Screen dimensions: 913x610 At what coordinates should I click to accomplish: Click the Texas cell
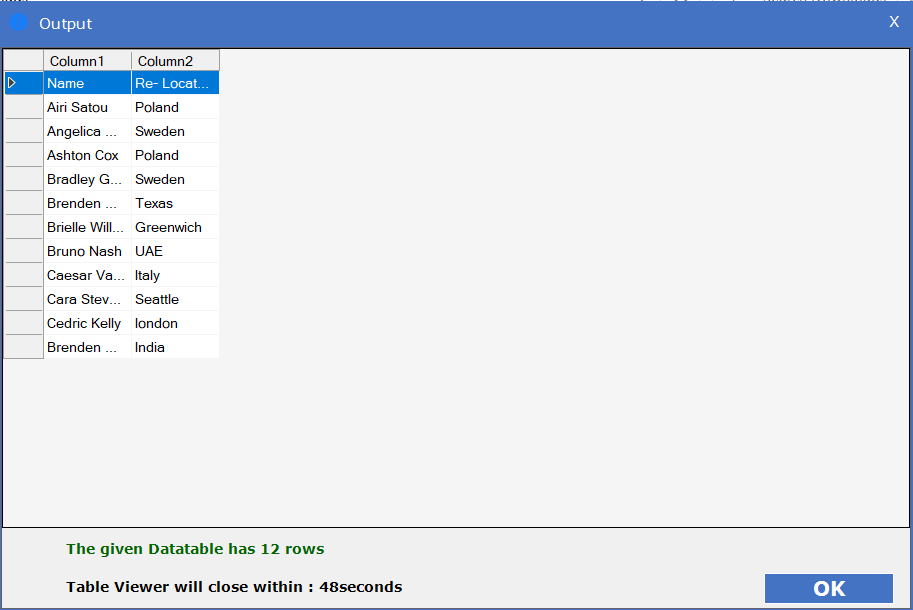point(175,203)
